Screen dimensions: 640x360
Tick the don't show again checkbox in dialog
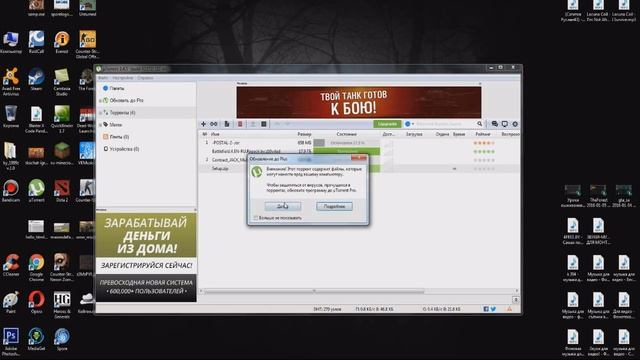click(x=256, y=218)
